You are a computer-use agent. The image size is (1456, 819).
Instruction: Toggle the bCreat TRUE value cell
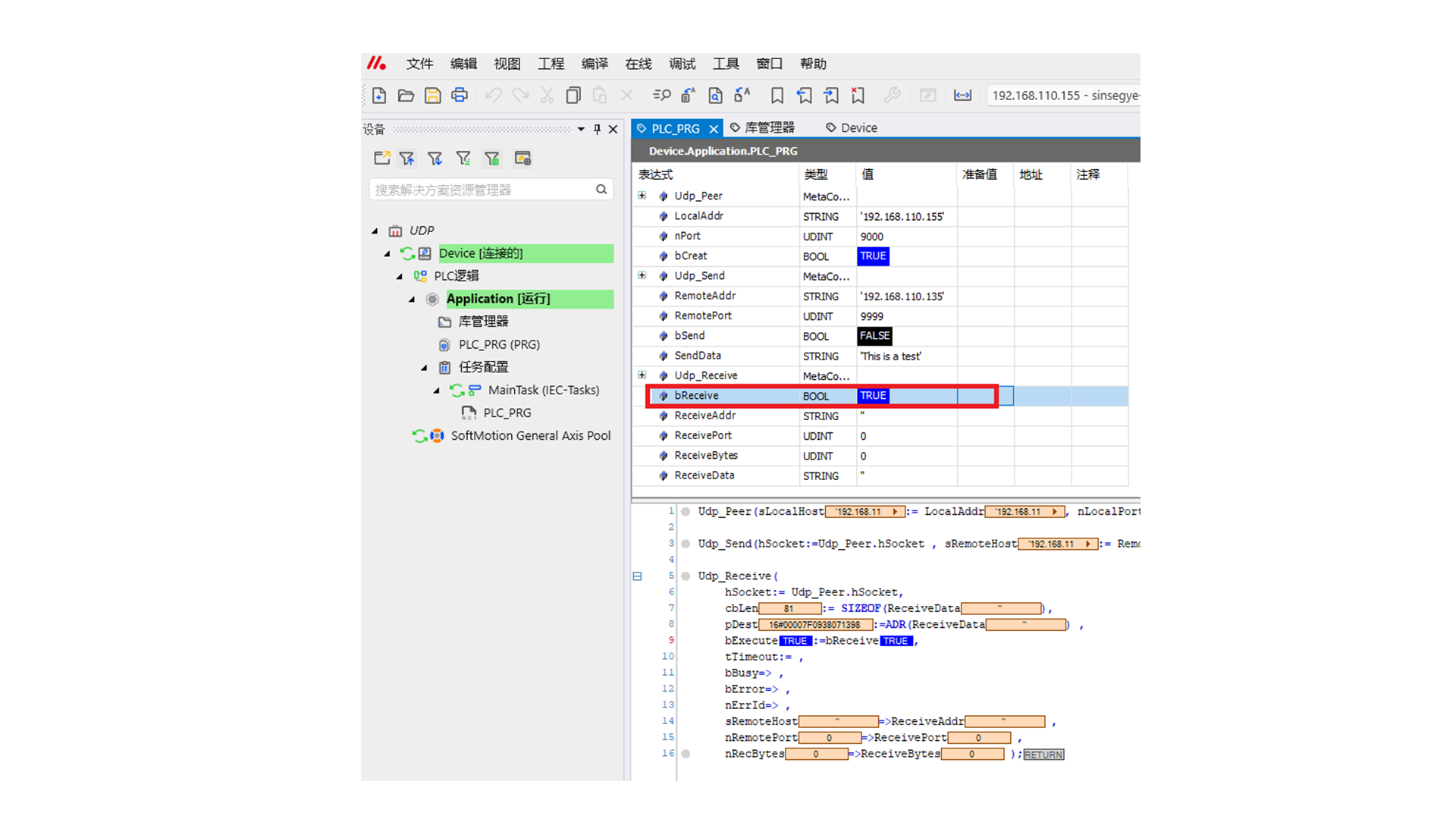[x=873, y=256]
